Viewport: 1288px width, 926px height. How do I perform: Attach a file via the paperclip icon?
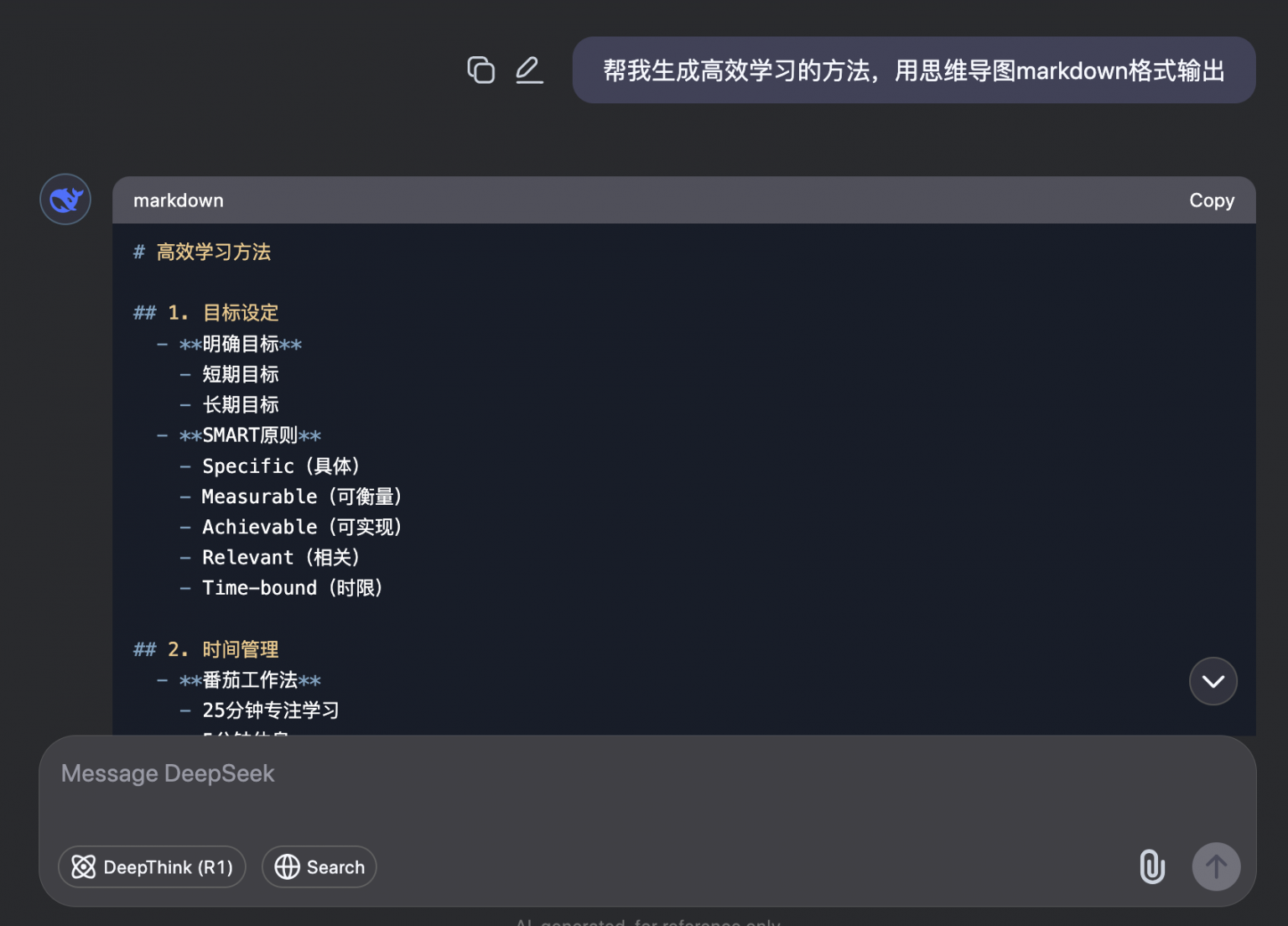1152,866
